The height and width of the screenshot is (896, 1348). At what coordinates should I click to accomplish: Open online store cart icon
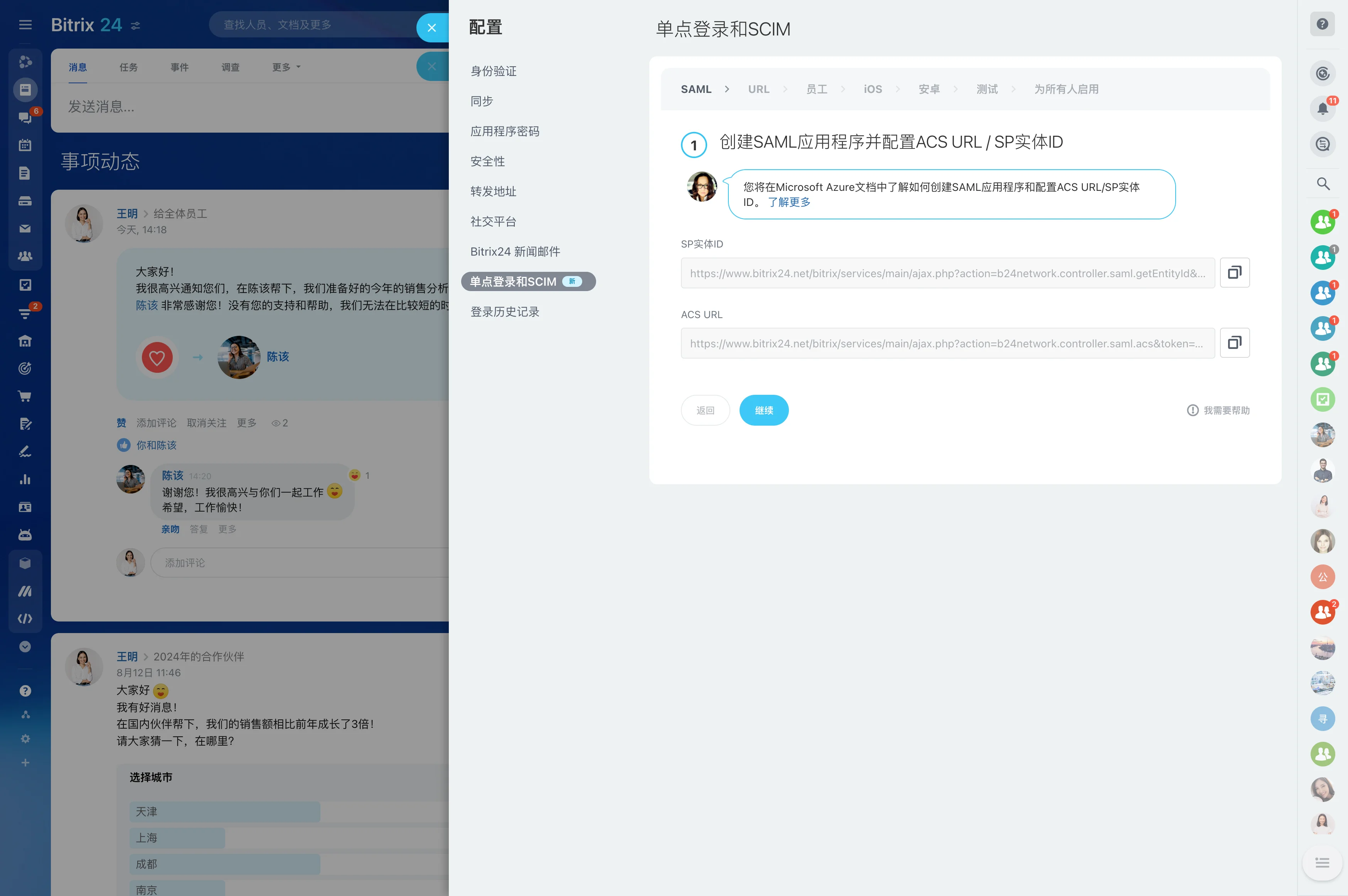[25, 396]
